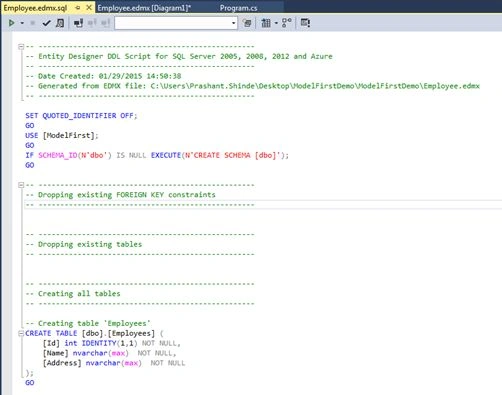Click the 'IF SCHEMA_ID(N'dbo')' line
Screen dimensions: 502x395
(157, 155)
